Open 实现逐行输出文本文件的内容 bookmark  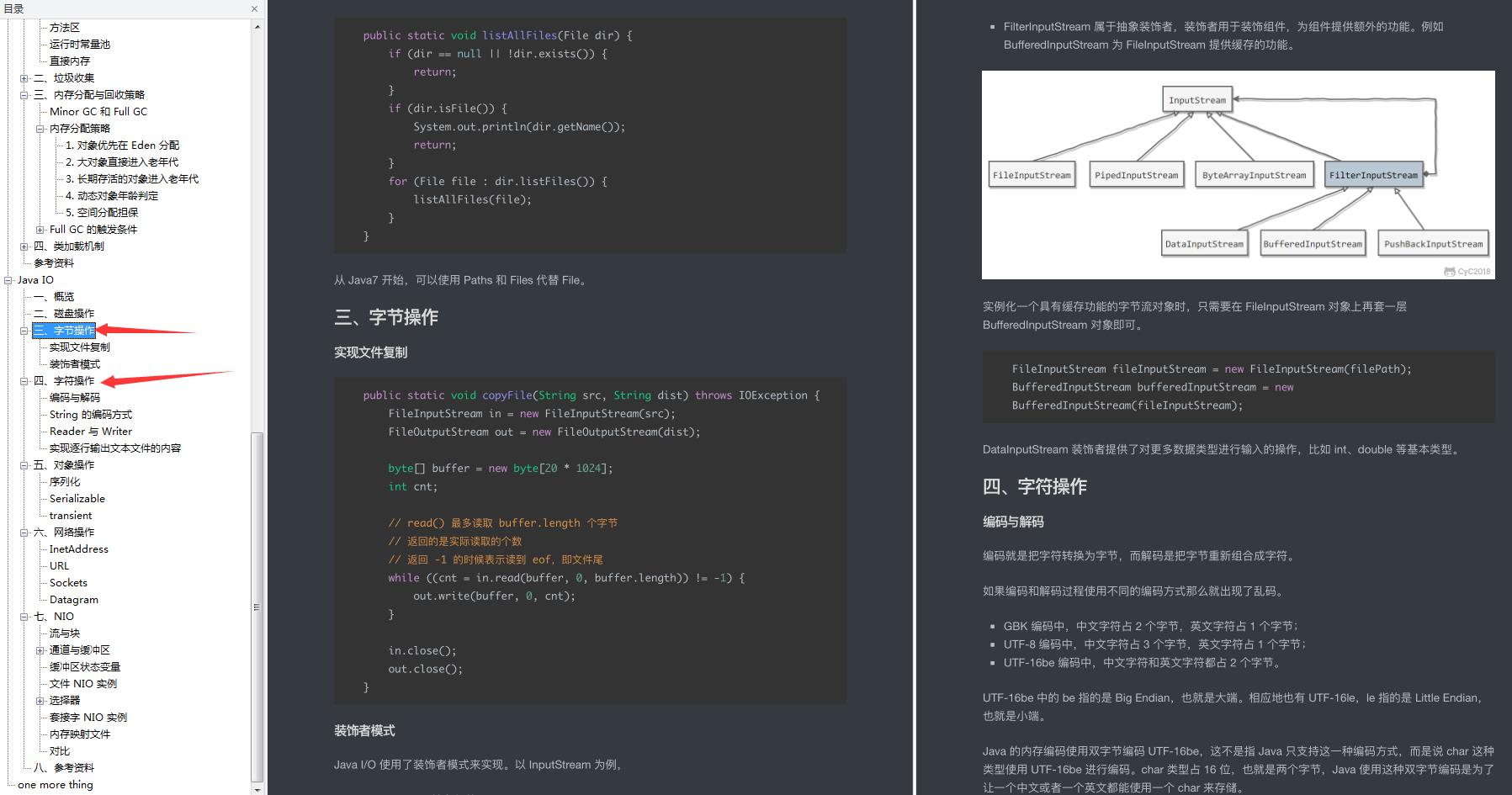[115, 448]
